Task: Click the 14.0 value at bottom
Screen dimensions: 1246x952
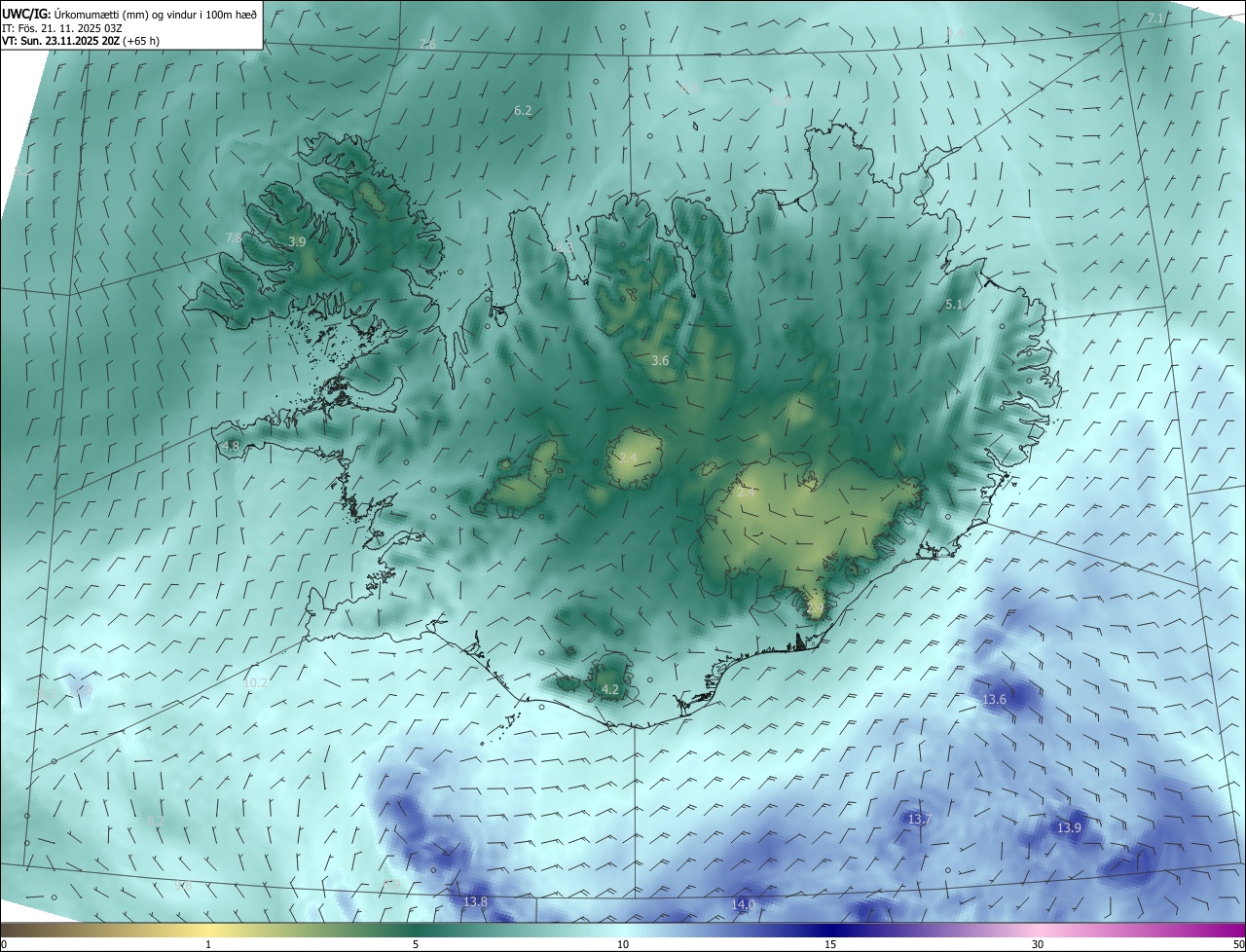Action: [743, 905]
